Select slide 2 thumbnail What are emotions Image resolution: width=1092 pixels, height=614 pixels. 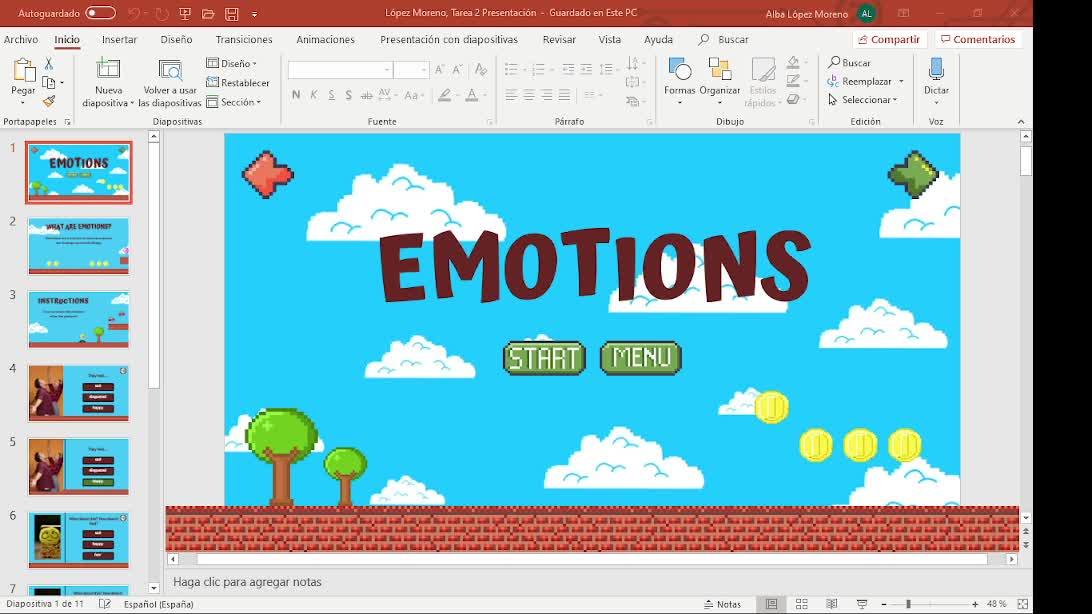(79, 246)
